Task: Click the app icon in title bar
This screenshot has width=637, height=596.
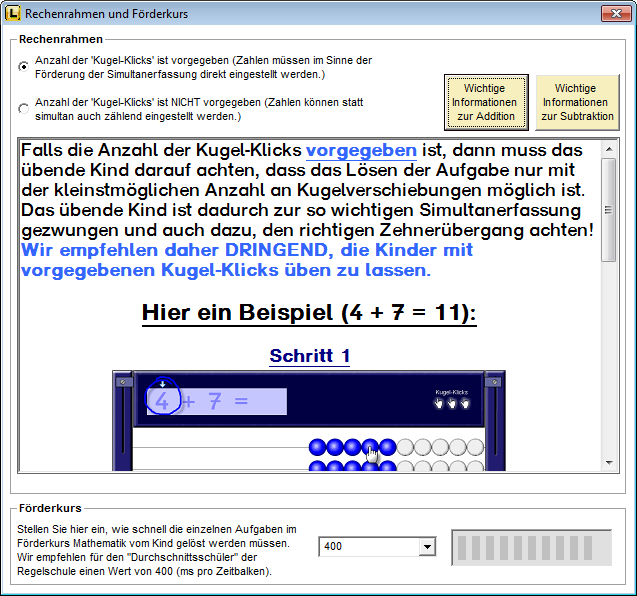Action: (12, 14)
